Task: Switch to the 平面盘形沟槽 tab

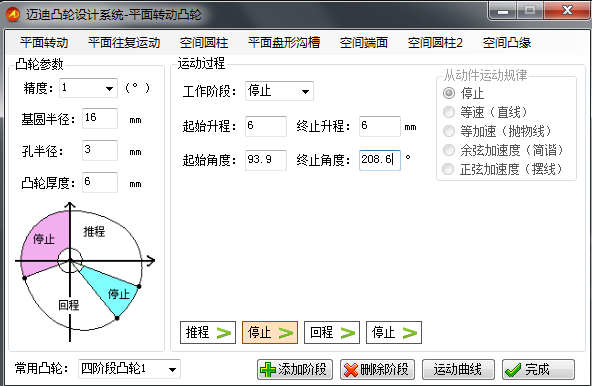Action: coord(284,42)
